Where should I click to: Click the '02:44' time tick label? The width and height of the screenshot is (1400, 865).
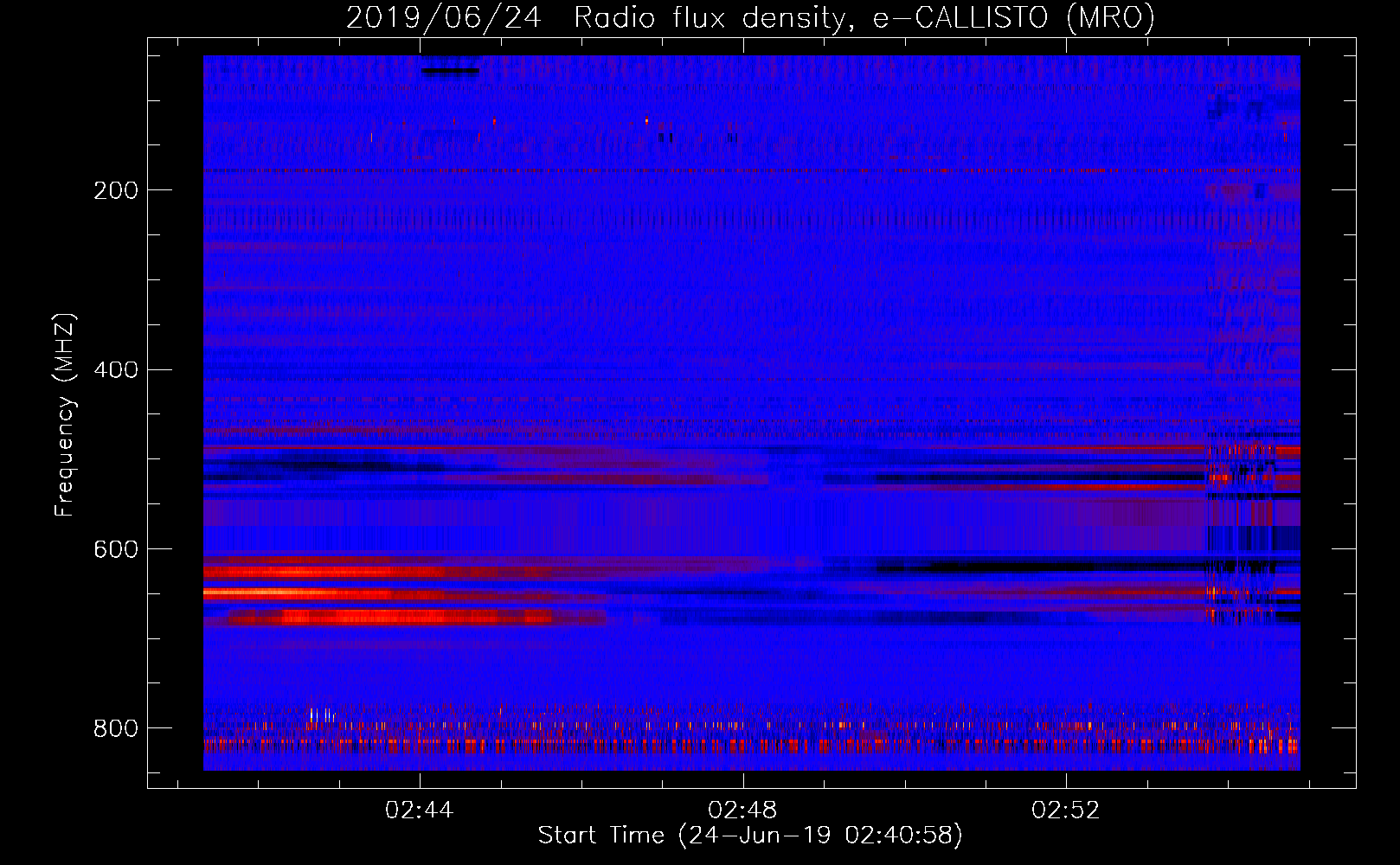pyautogui.click(x=419, y=811)
